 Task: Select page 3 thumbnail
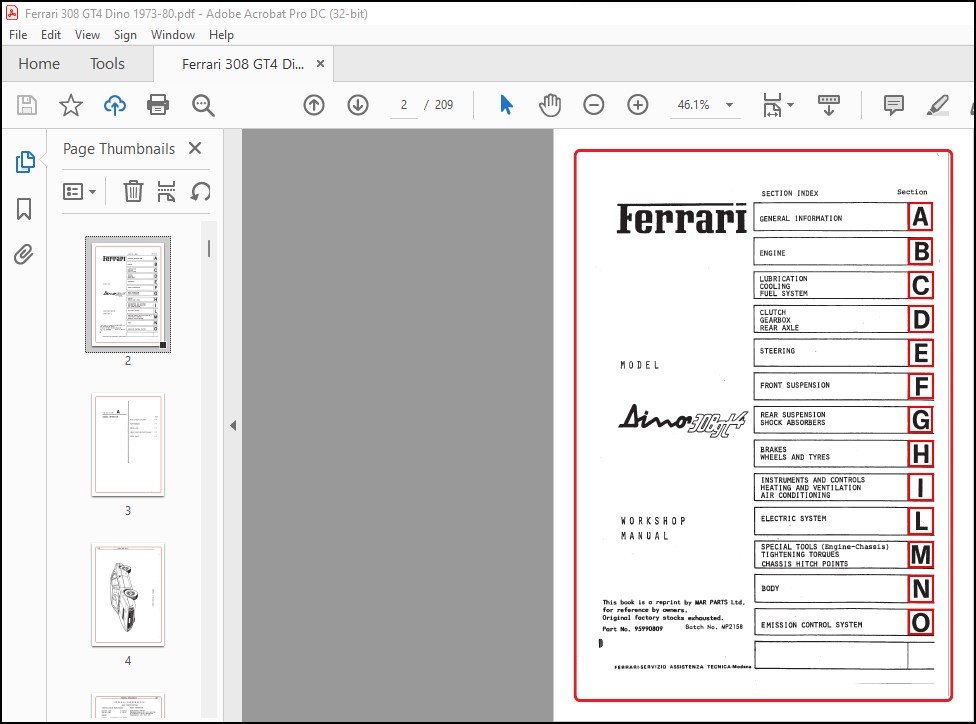tap(128, 444)
